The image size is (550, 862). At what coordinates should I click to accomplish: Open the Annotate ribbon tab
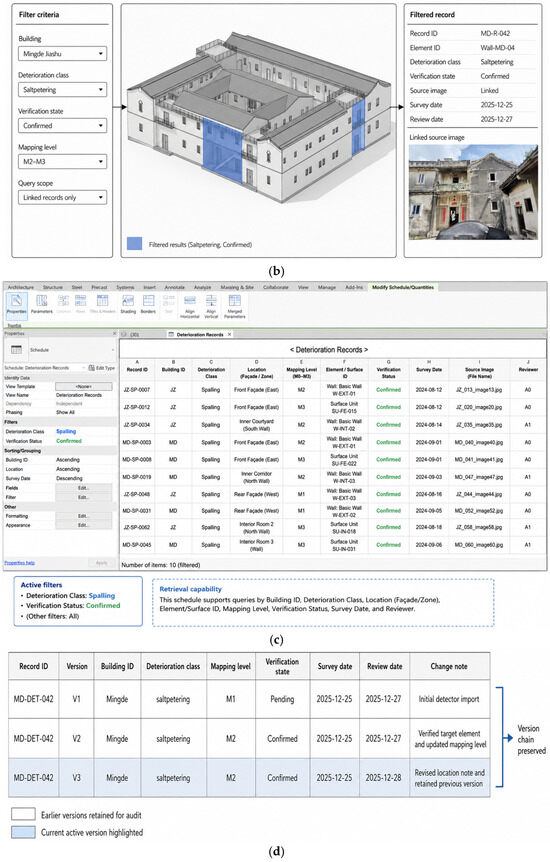(174, 287)
